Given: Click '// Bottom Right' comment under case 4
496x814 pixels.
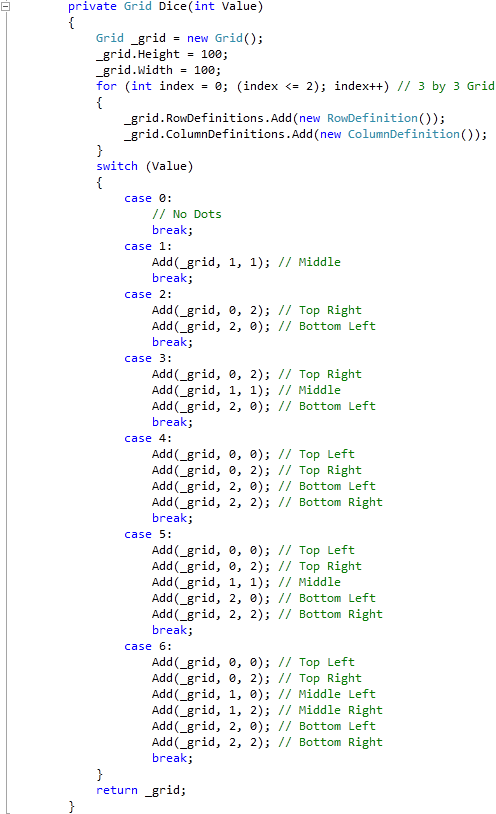Looking at the screenshot, I should [330, 503].
